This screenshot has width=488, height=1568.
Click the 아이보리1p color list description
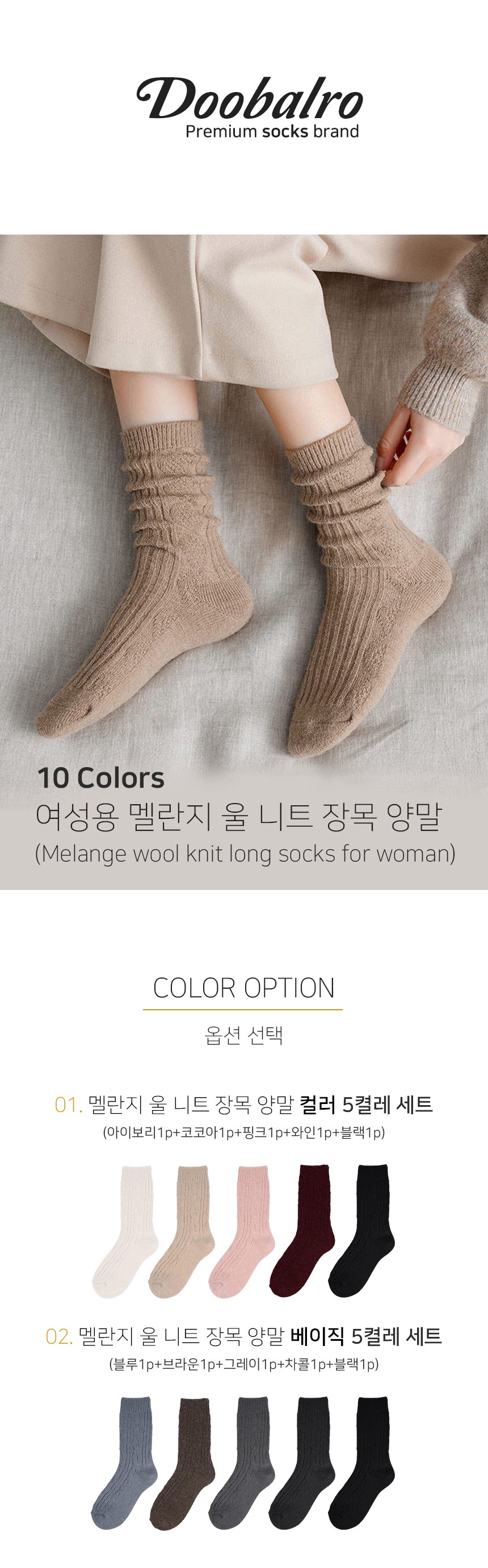tap(244, 1132)
